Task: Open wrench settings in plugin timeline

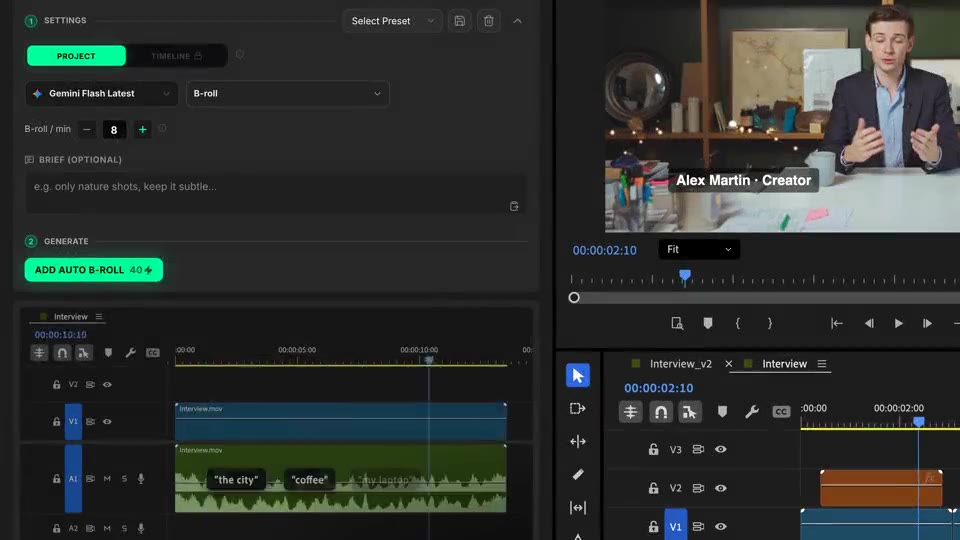Action: [x=130, y=353]
